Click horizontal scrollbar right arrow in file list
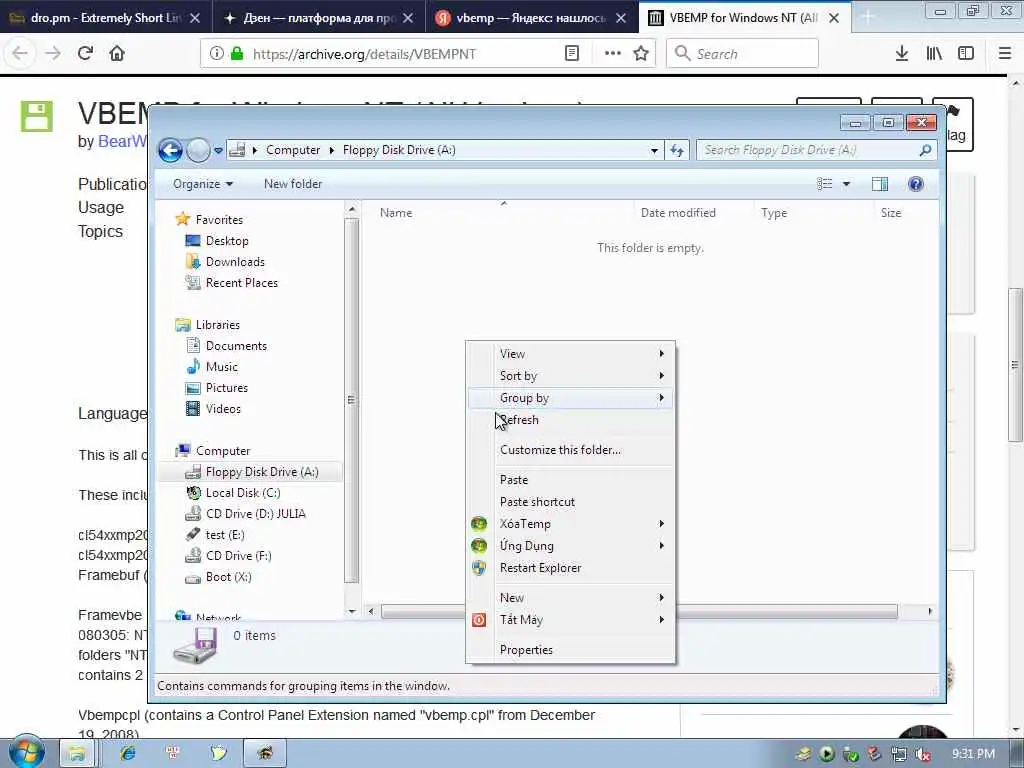 (930, 611)
